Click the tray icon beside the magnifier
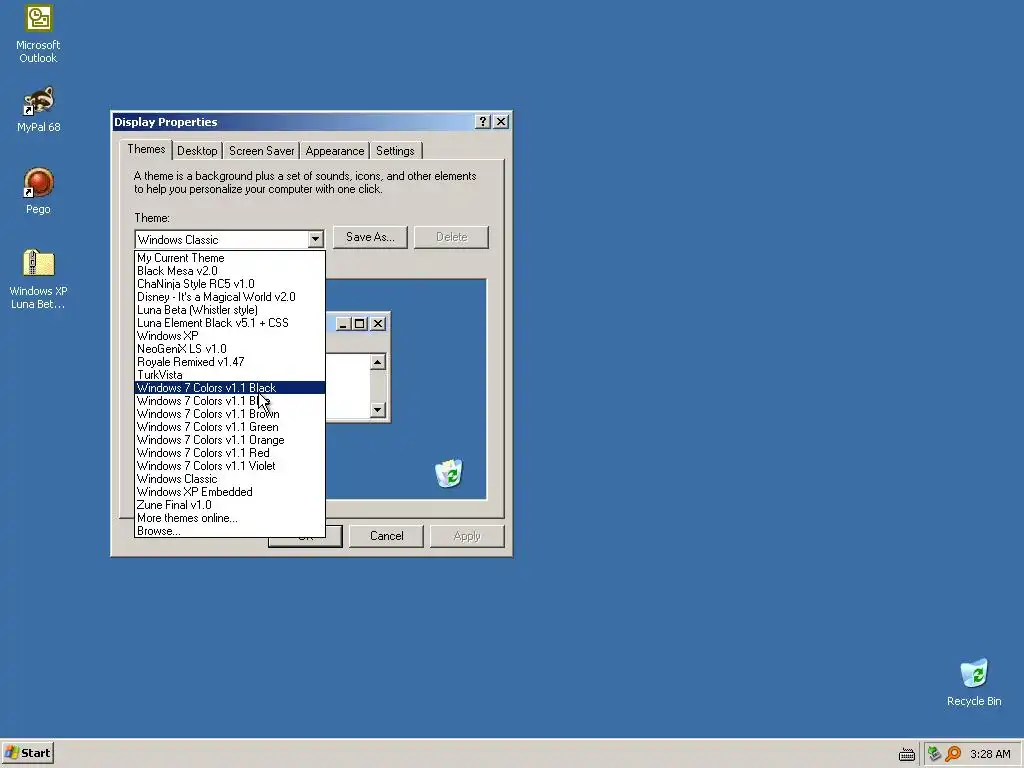The width and height of the screenshot is (1024, 768). 935,754
